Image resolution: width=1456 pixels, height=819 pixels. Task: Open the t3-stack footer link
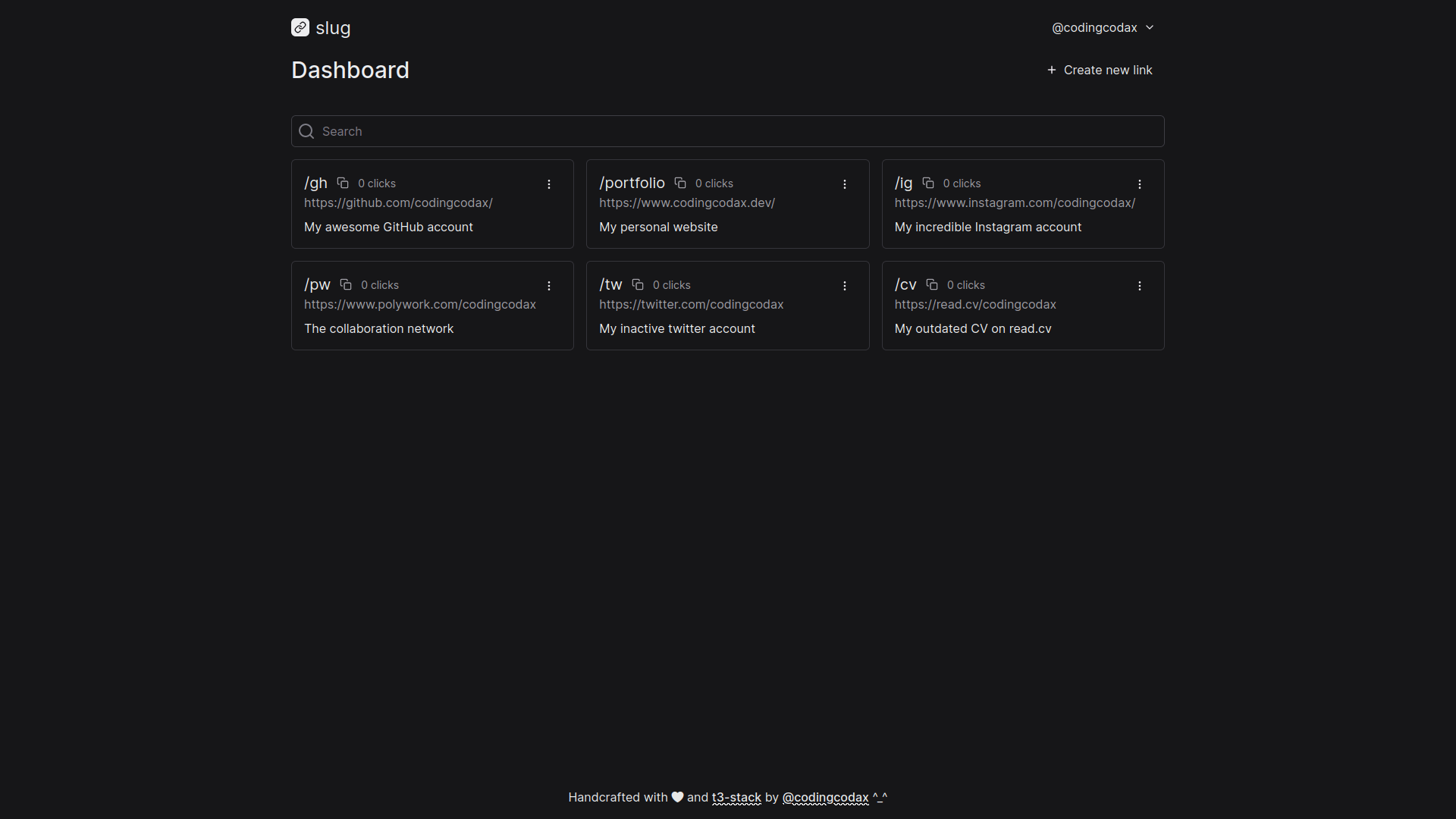(736, 797)
